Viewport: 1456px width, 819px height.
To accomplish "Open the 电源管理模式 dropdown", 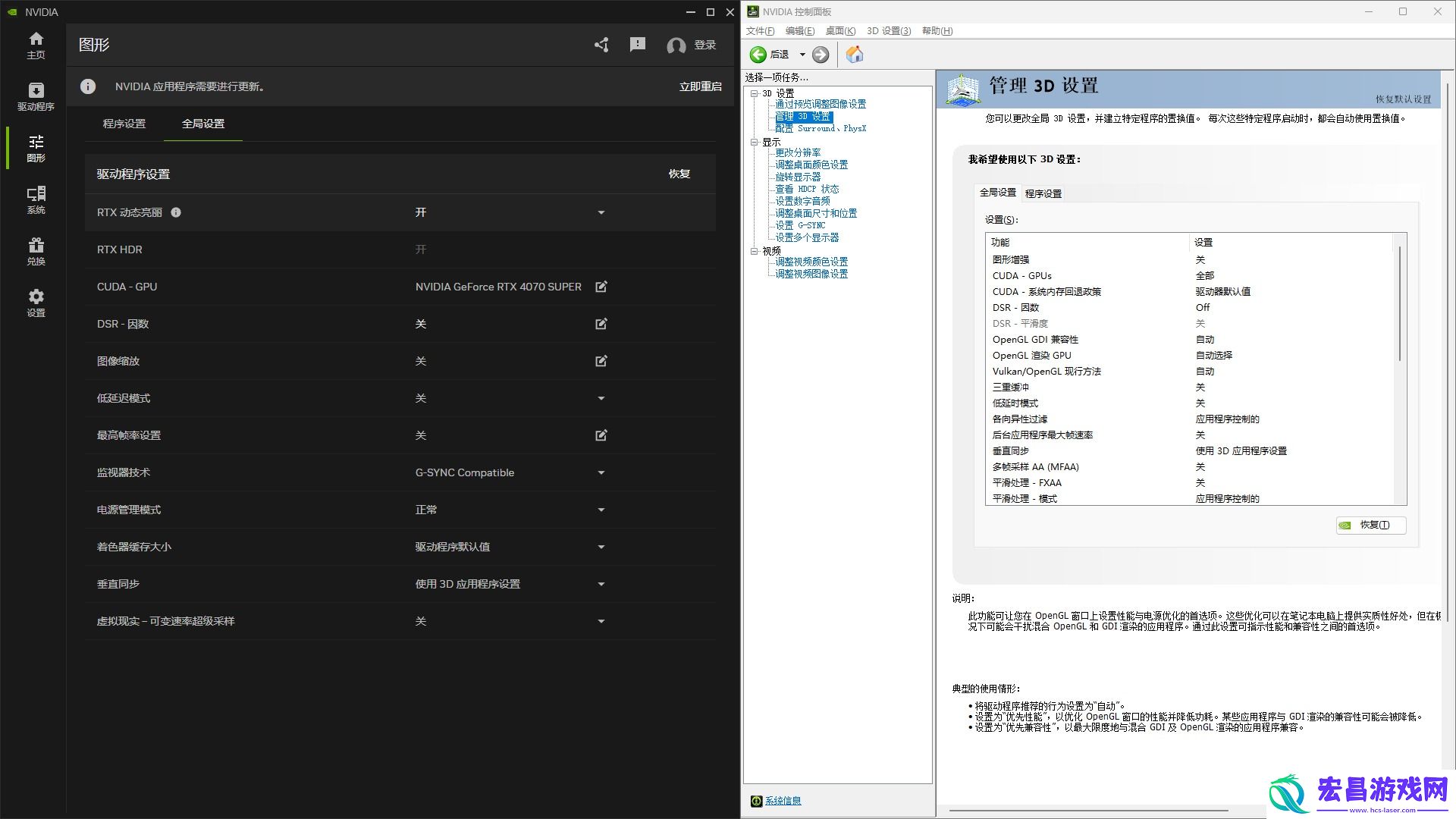I will pos(601,510).
